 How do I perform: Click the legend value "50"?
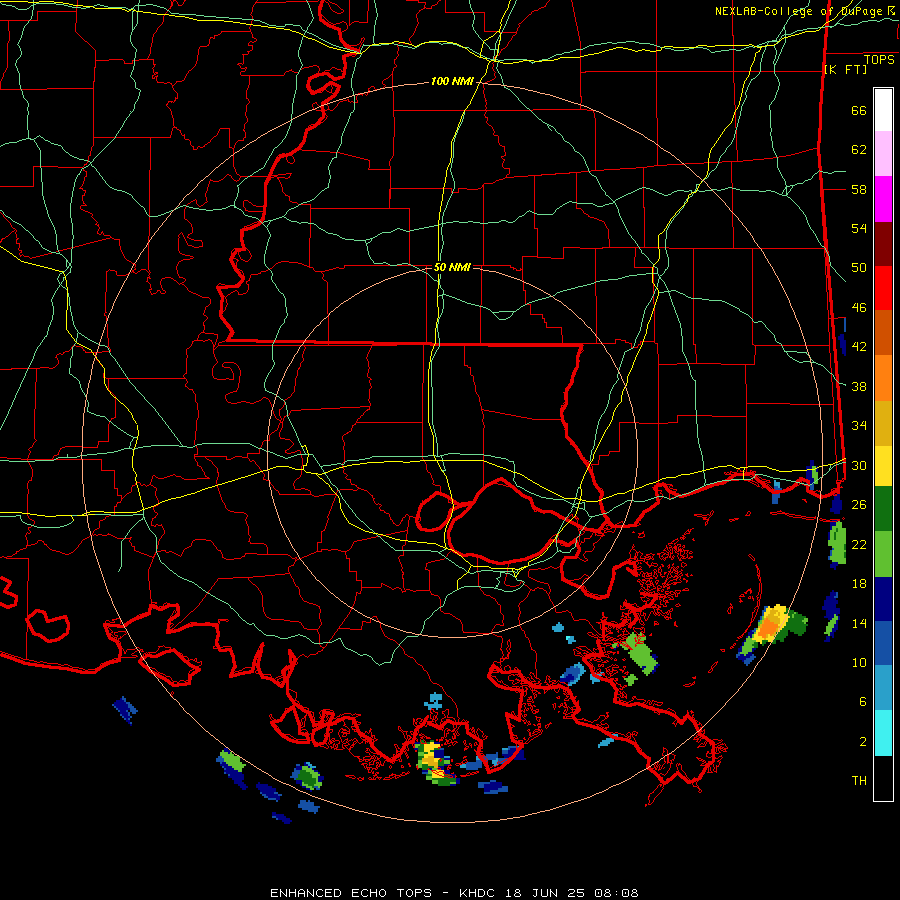click(859, 267)
